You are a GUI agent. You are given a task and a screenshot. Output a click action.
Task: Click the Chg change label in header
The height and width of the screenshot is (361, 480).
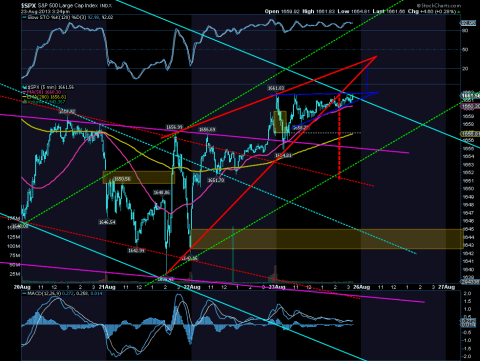[413, 11]
